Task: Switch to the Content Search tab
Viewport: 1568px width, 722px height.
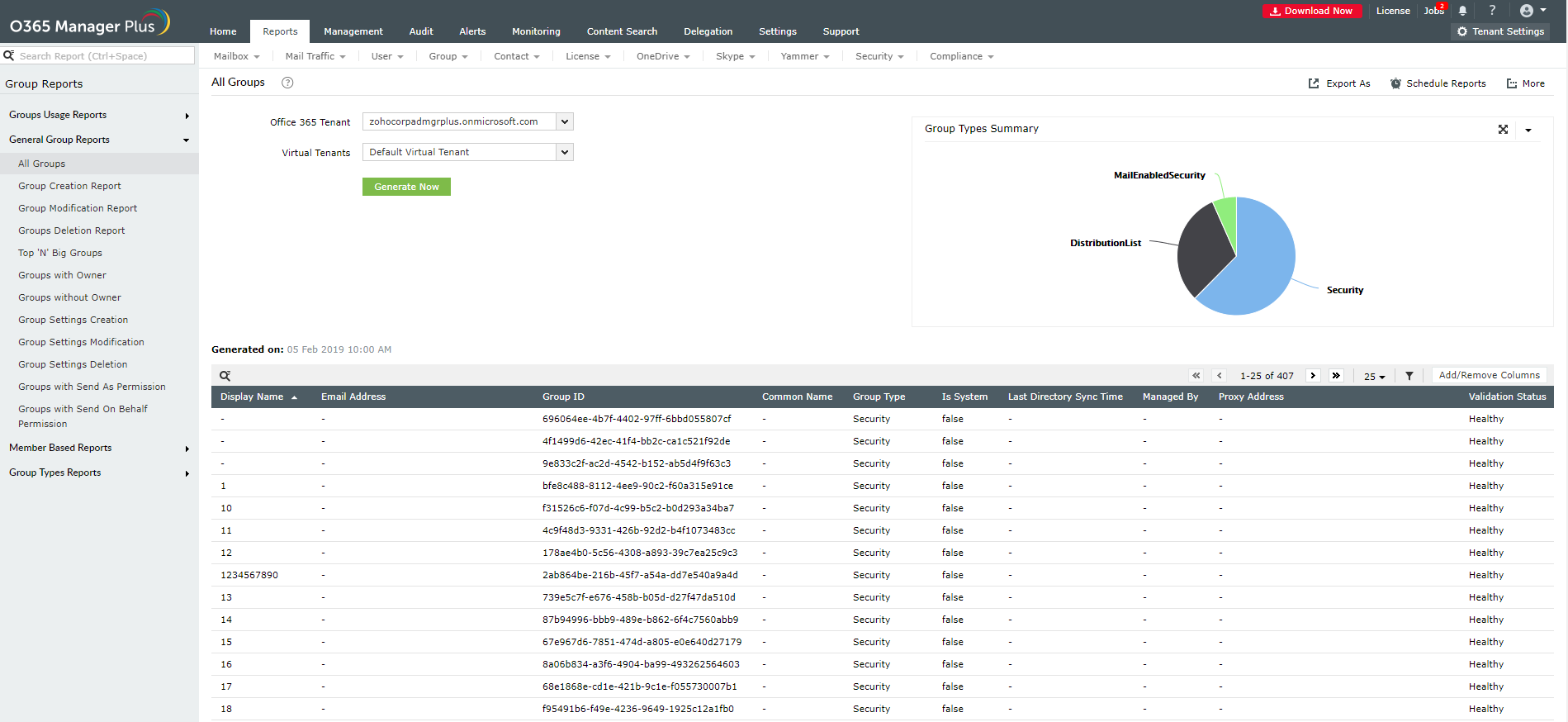Action: click(622, 31)
